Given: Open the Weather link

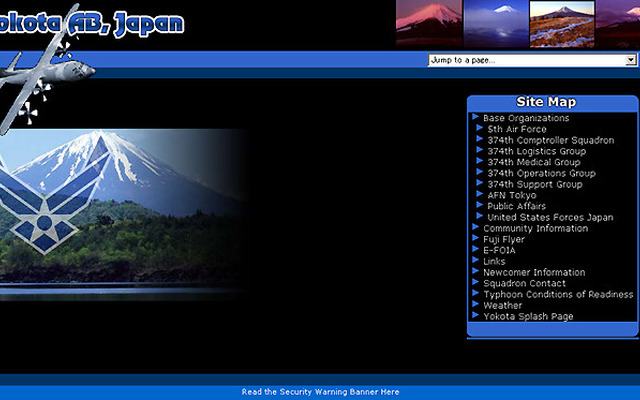Looking at the screenshot, I should [502, 305].
